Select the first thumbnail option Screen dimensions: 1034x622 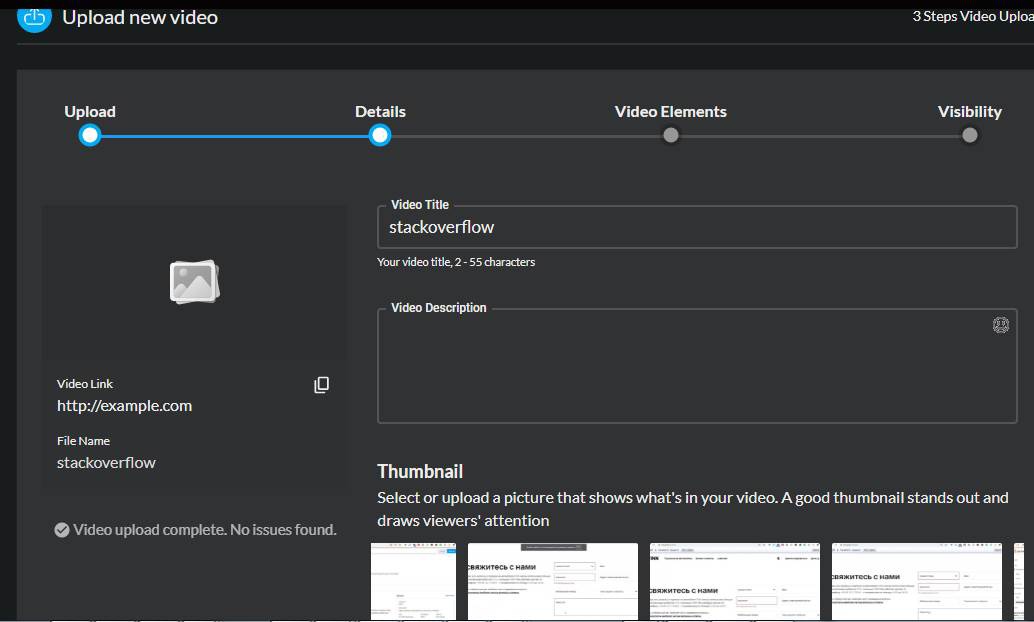(x=413, y=581)
